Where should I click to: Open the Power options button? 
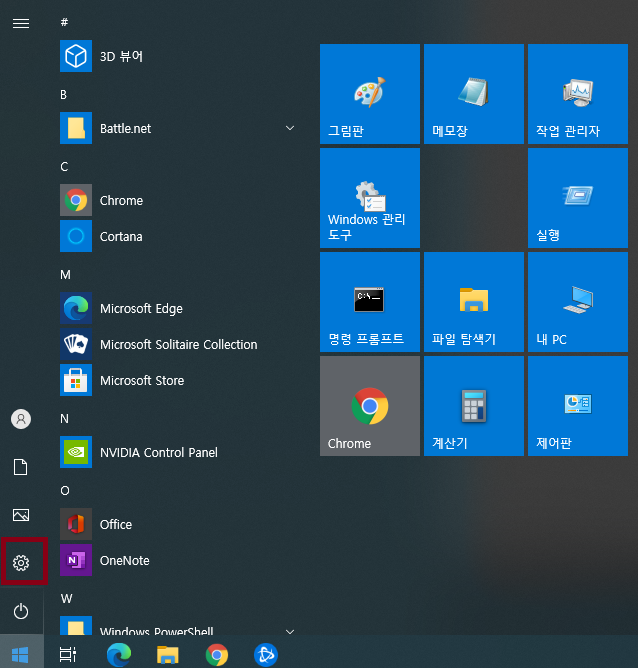pyautogui.click(x=21, y=611)
